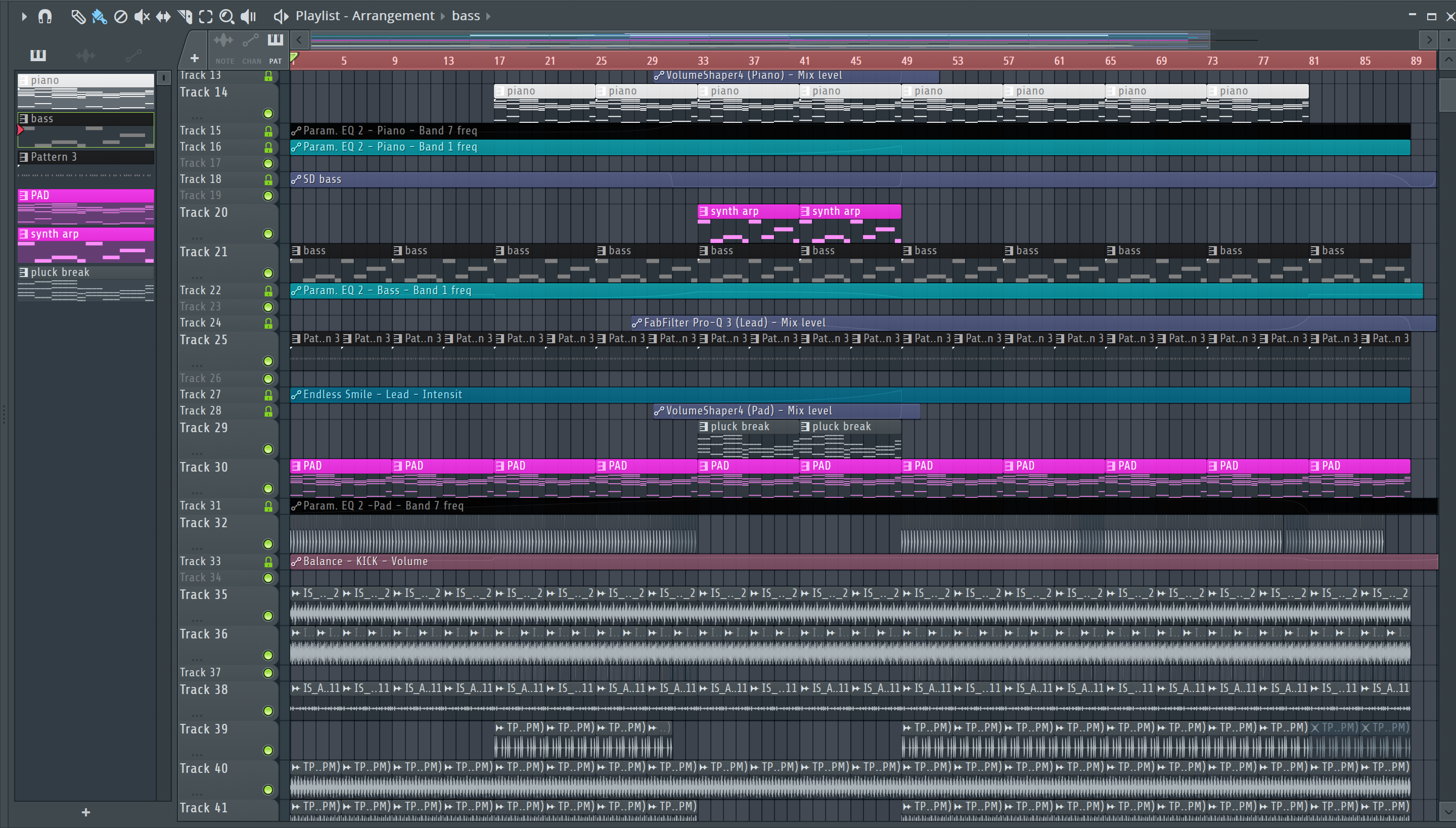Select the Mute tool
Viewport: 1456px width, 828px height.
point(142,17)
